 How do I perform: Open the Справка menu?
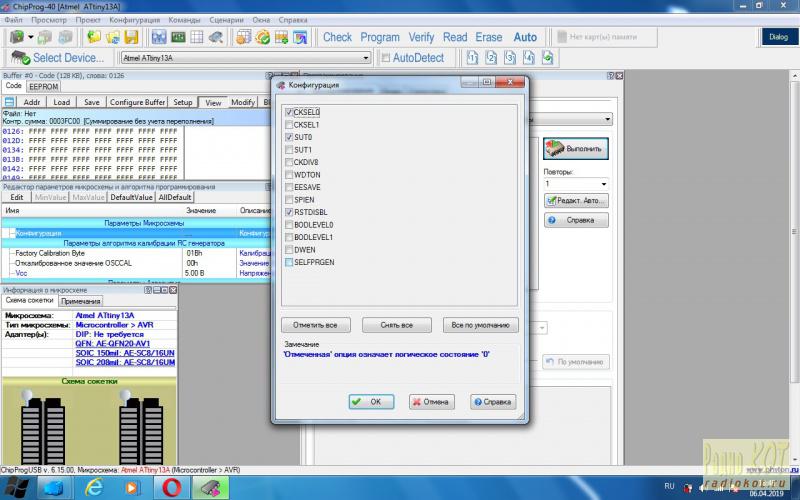[293, 20]
